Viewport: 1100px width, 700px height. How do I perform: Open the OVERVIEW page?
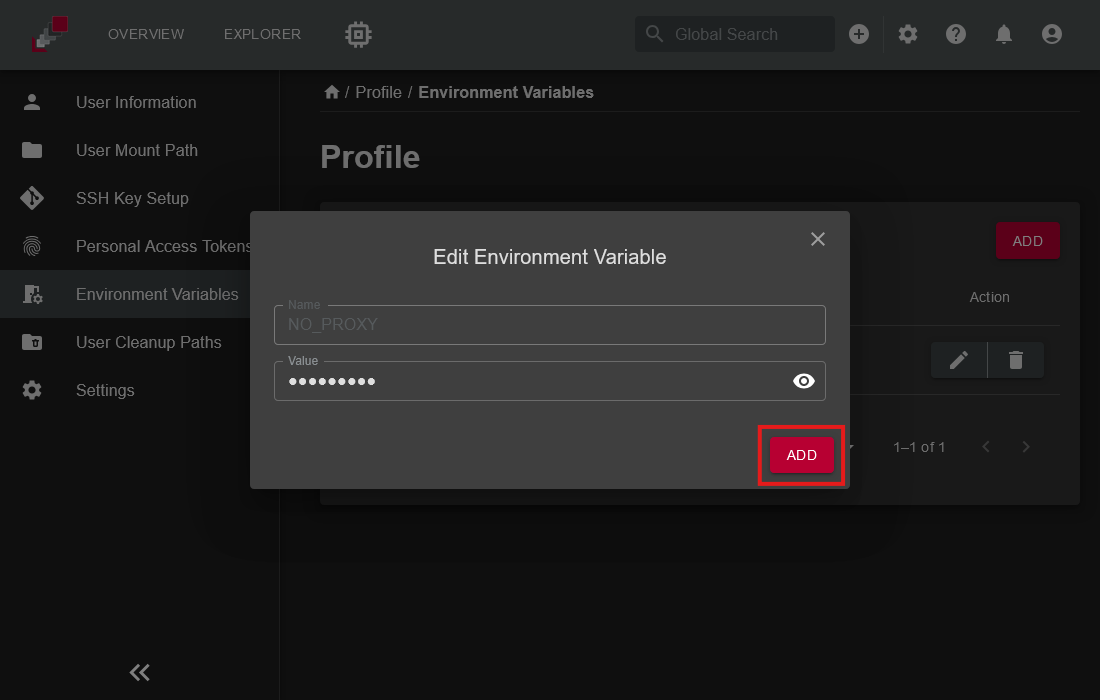(x=146, y=34)
